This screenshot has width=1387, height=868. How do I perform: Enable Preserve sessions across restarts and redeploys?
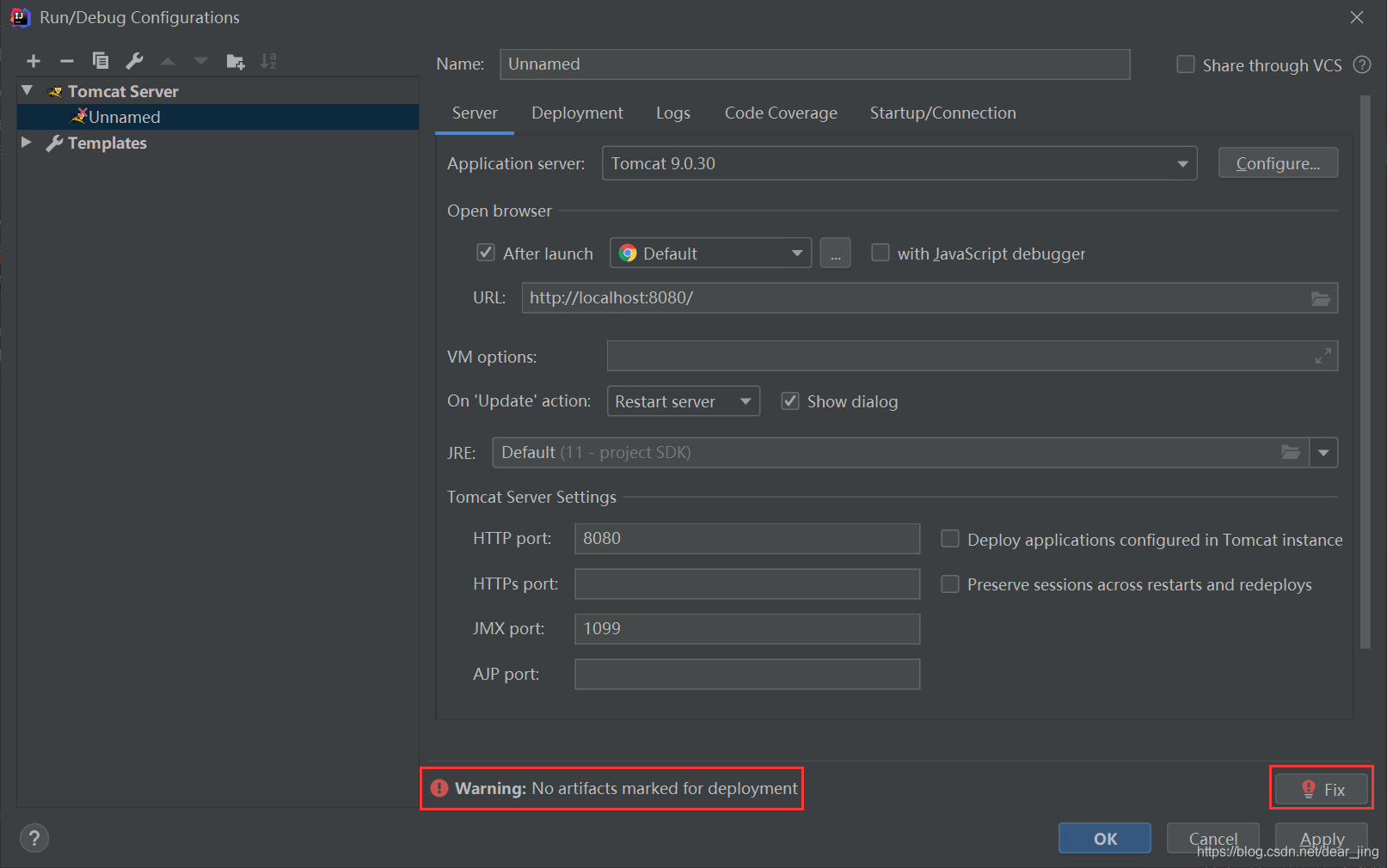950,584
